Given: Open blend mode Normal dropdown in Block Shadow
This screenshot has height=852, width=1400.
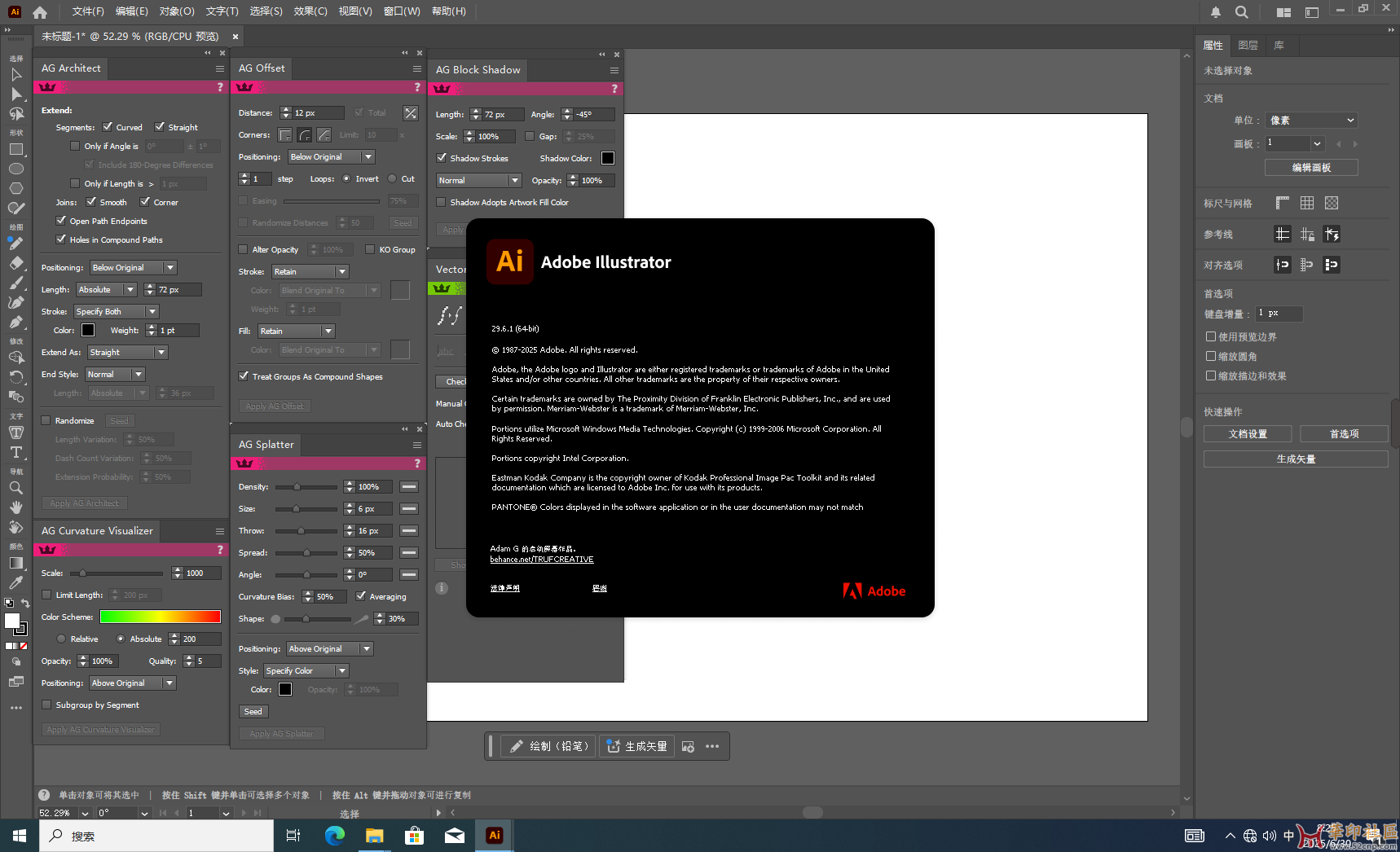Looking at the screenshot, I should click(479, 181).
